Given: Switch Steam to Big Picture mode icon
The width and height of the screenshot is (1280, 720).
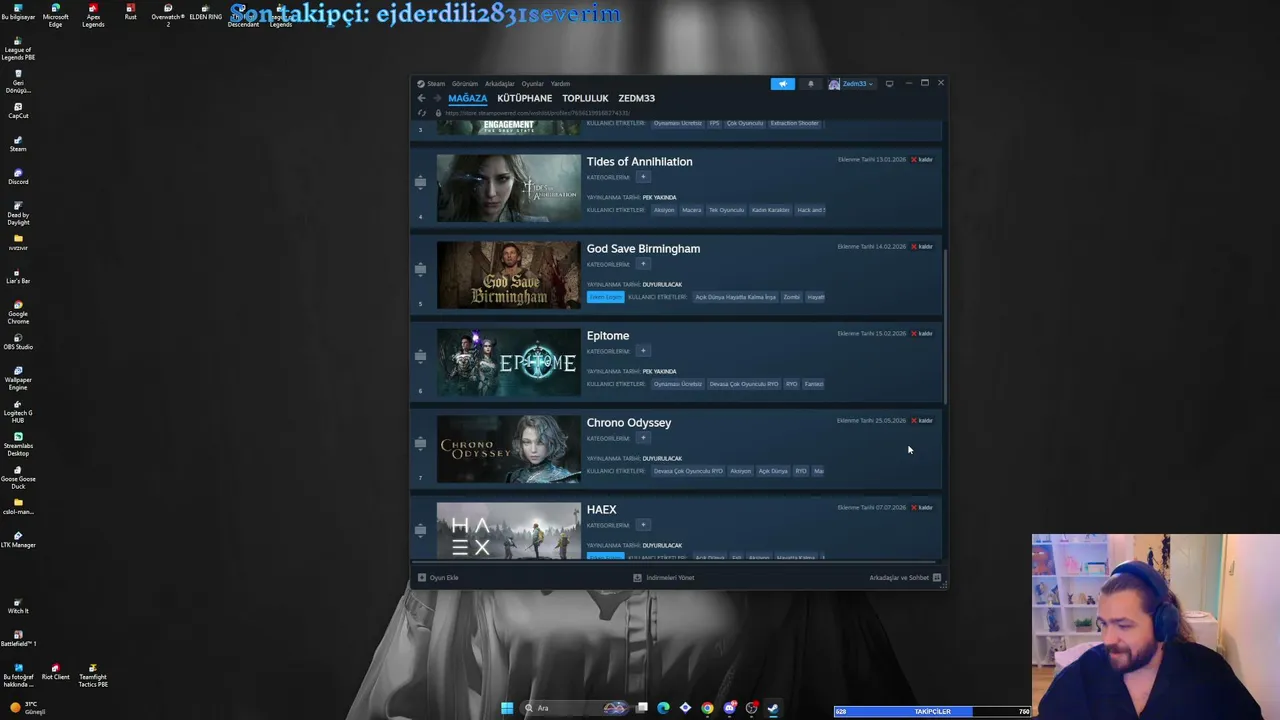Looking at the screenshot, I should pyautogui.click(x=889, y=84).
